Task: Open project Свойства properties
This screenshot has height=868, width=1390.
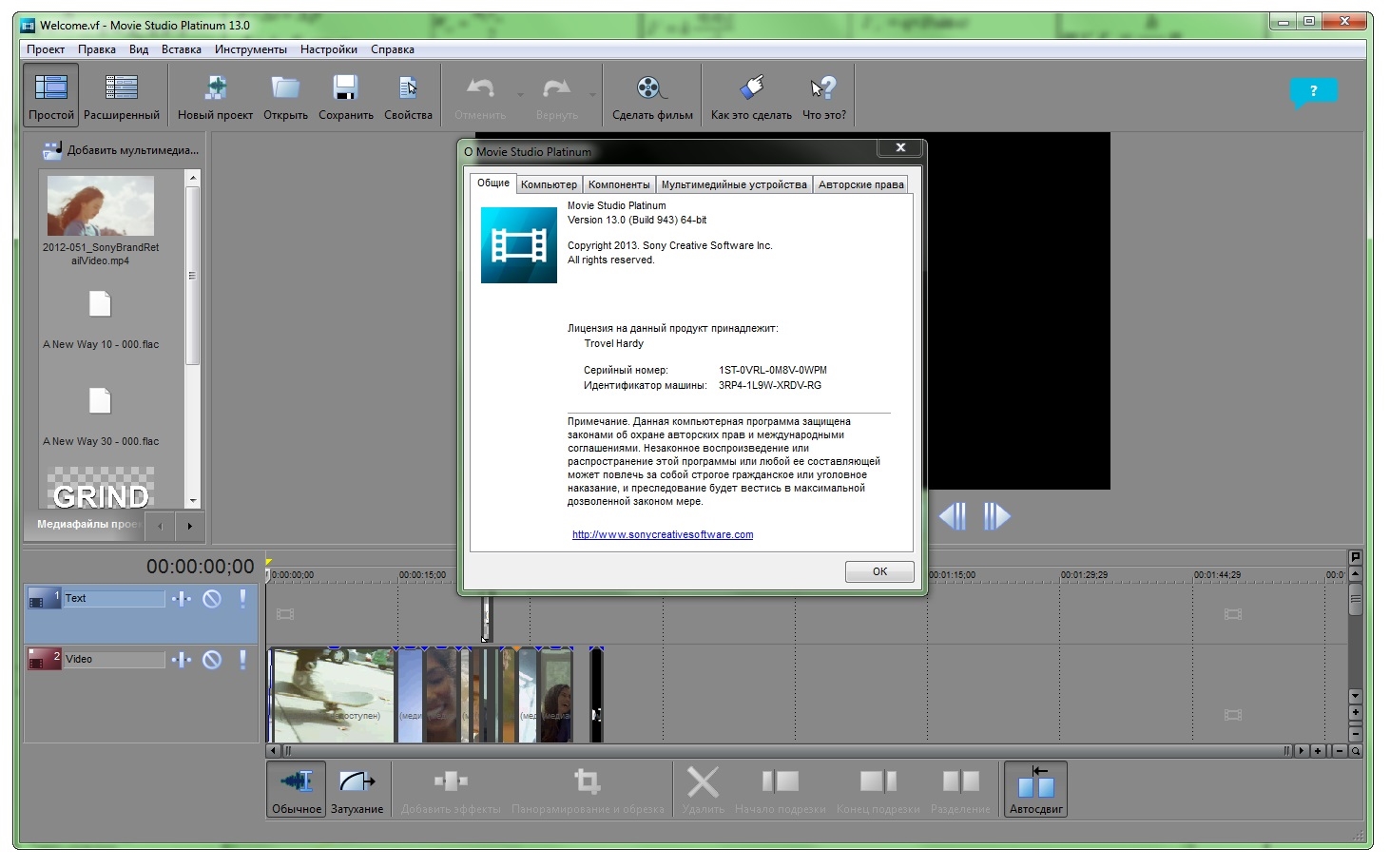Action: tap(408, 95)
